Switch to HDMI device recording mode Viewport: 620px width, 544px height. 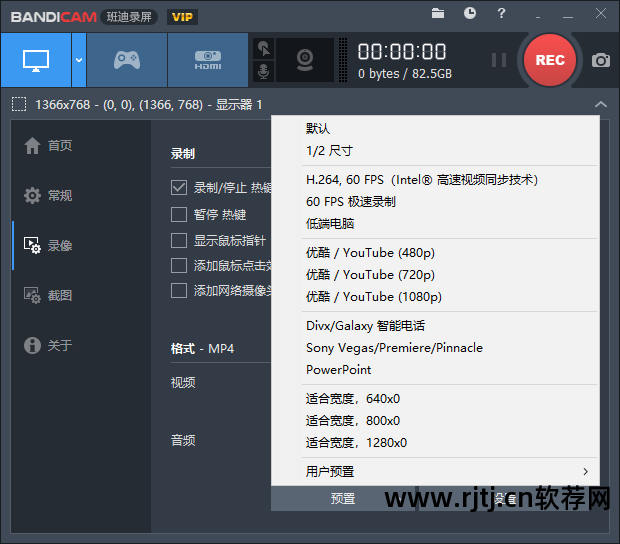(208, 60)
